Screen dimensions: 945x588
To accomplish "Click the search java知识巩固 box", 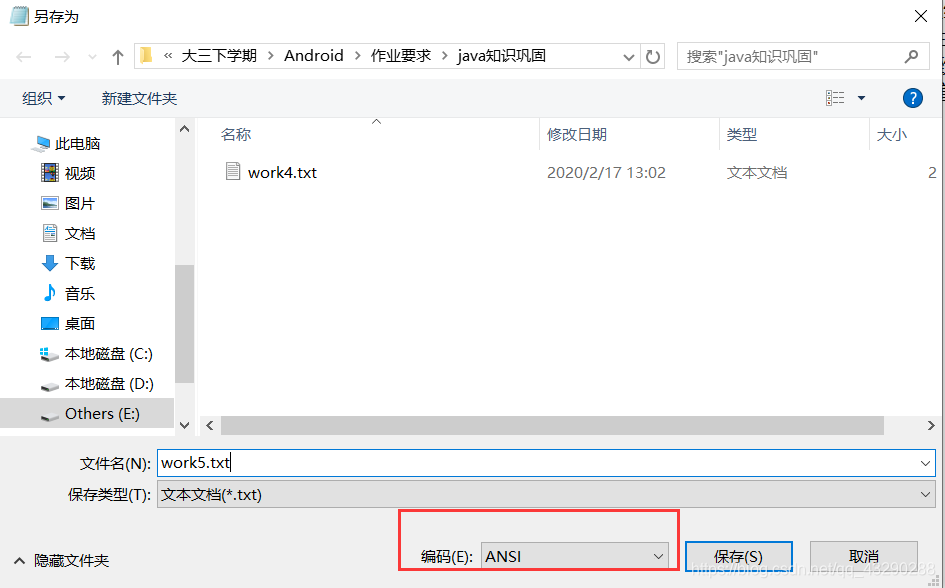I will 803,57.
